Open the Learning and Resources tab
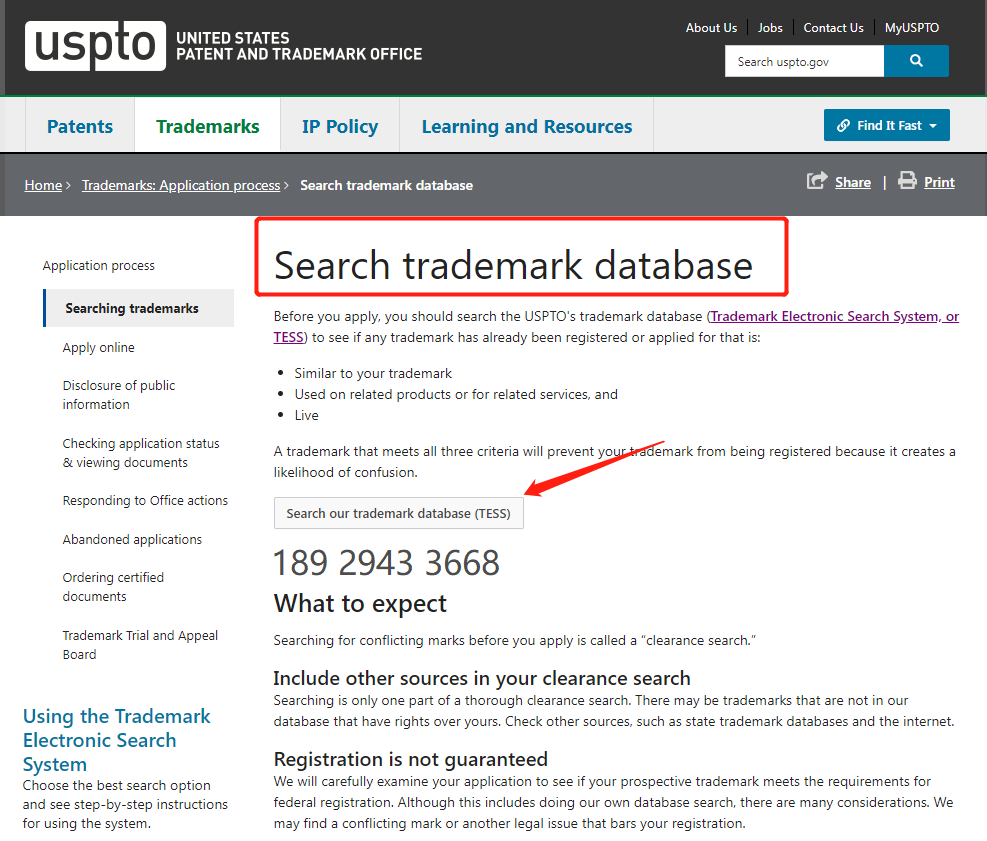Viewport: 987px width, 841px height. click(527, 126)
